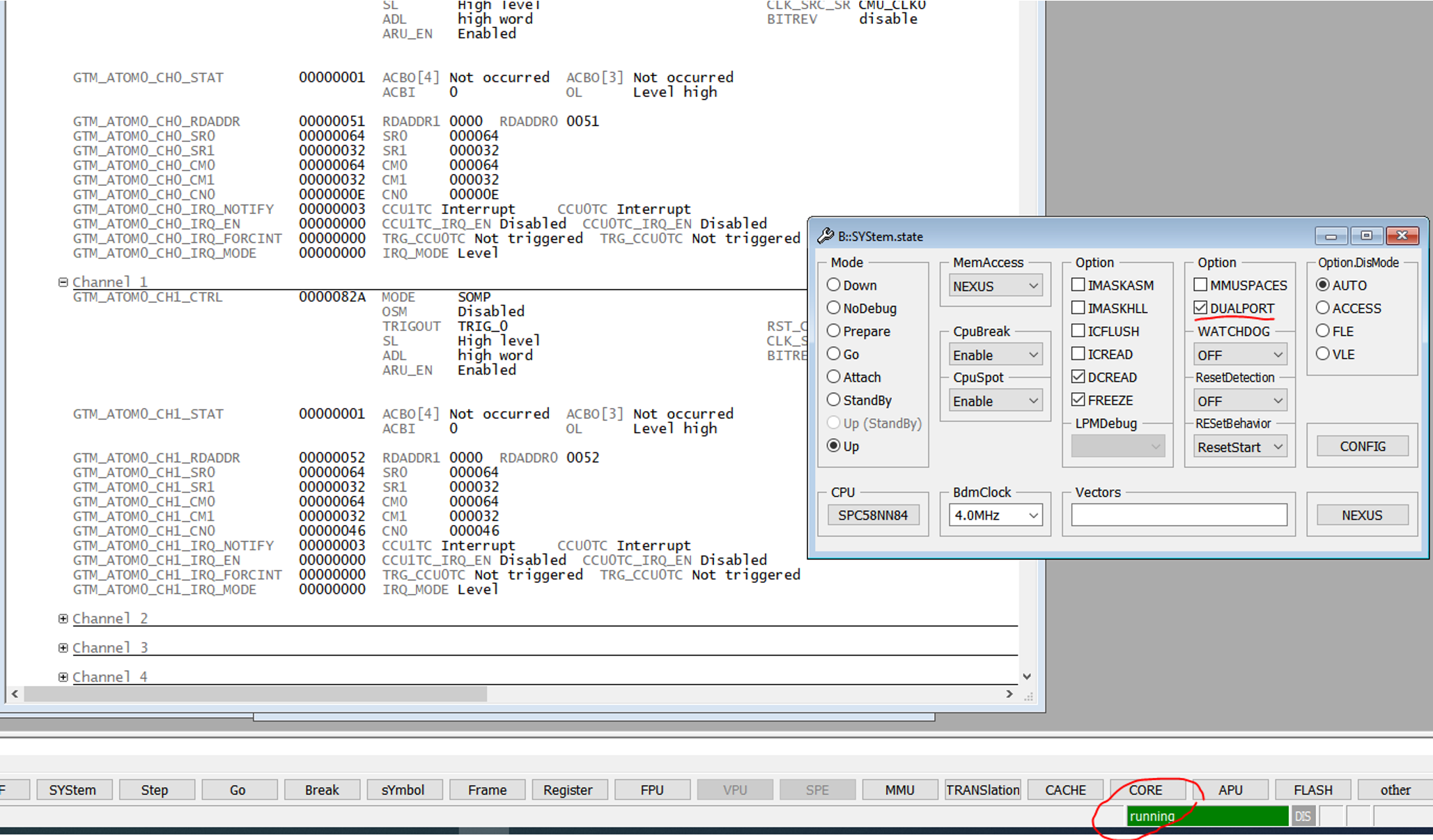Toggle the FREEZE checkbox
This screenshot has width=1433, height=840.
point(1078,400)
